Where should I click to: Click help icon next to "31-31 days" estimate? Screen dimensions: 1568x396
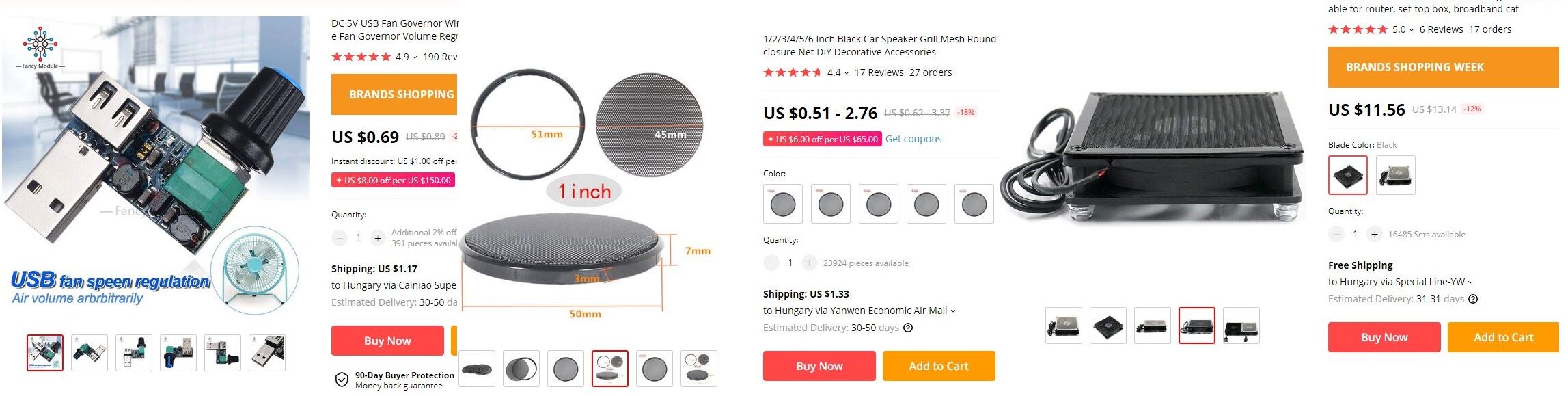click(1473, 299)
